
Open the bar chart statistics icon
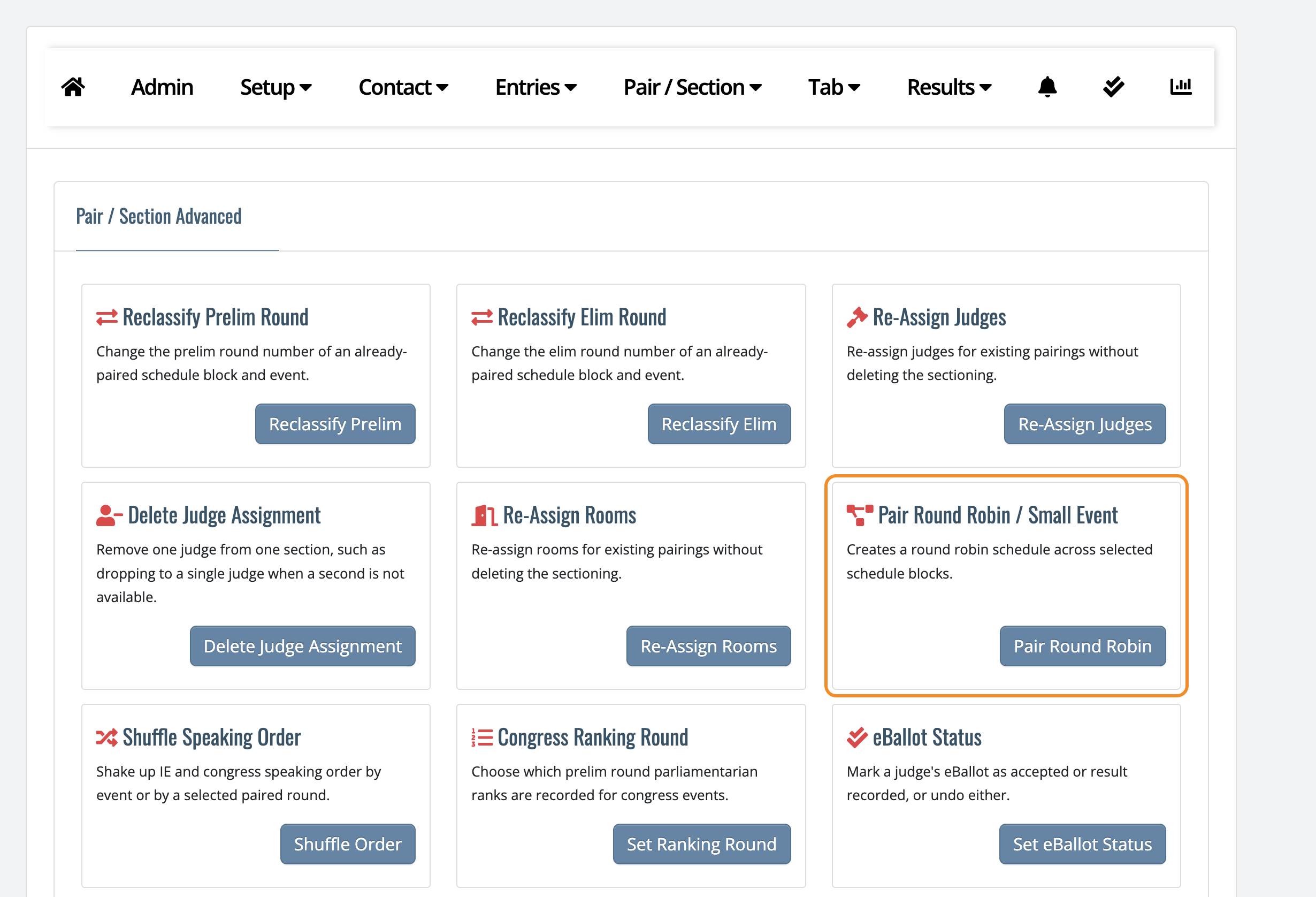click(1181, 87)
